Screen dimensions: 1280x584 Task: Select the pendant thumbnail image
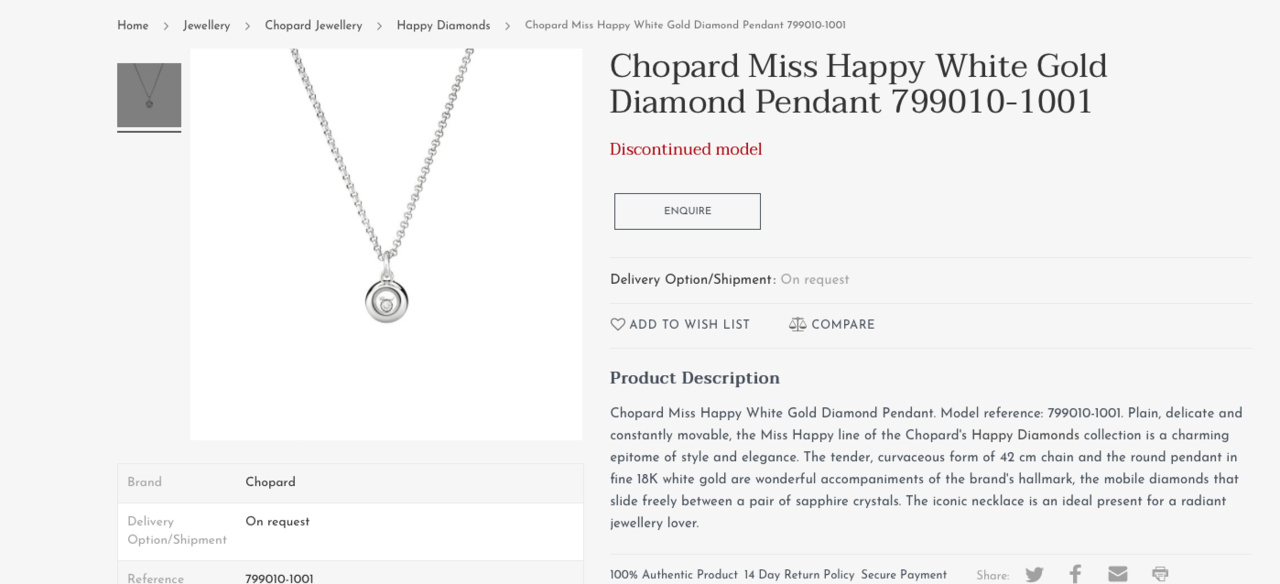[149, 96]
